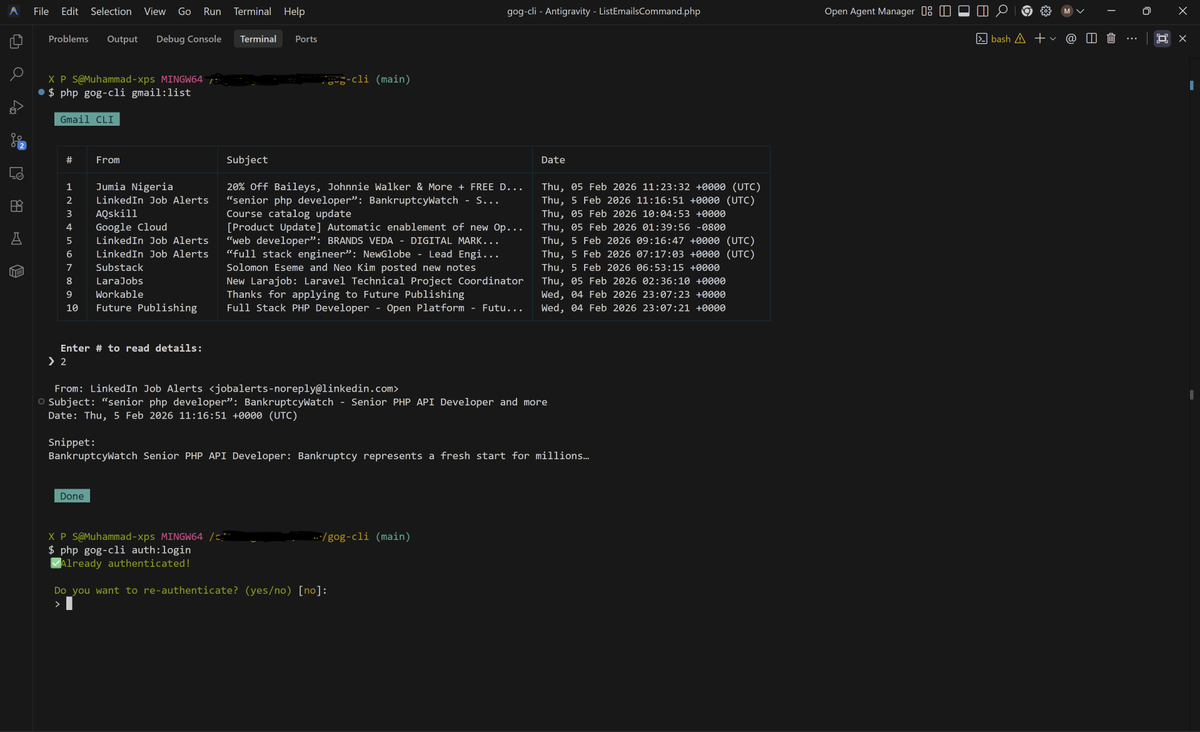Open the Terminal menu
This screenshot has width=1200, height=732.
coord(252,11)
